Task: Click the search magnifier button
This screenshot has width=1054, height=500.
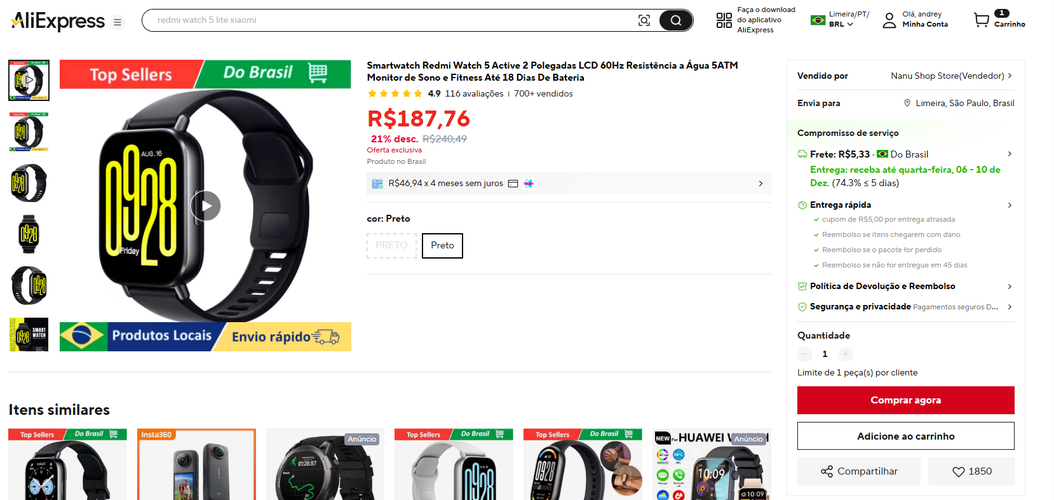Action: [x=676, y=20]
